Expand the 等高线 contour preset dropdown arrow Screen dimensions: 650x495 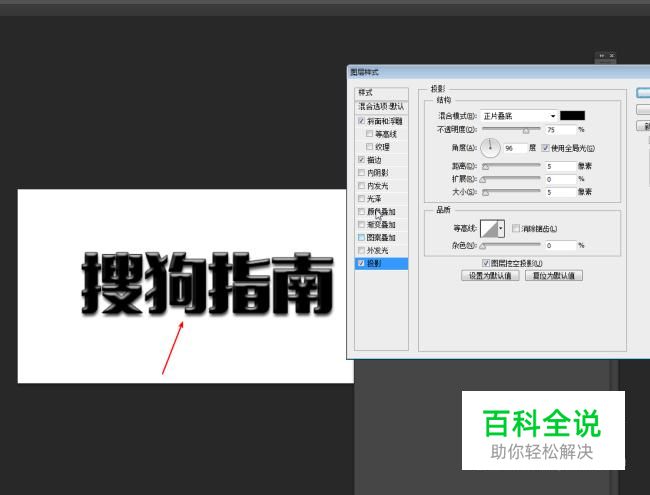pos(501,228)
